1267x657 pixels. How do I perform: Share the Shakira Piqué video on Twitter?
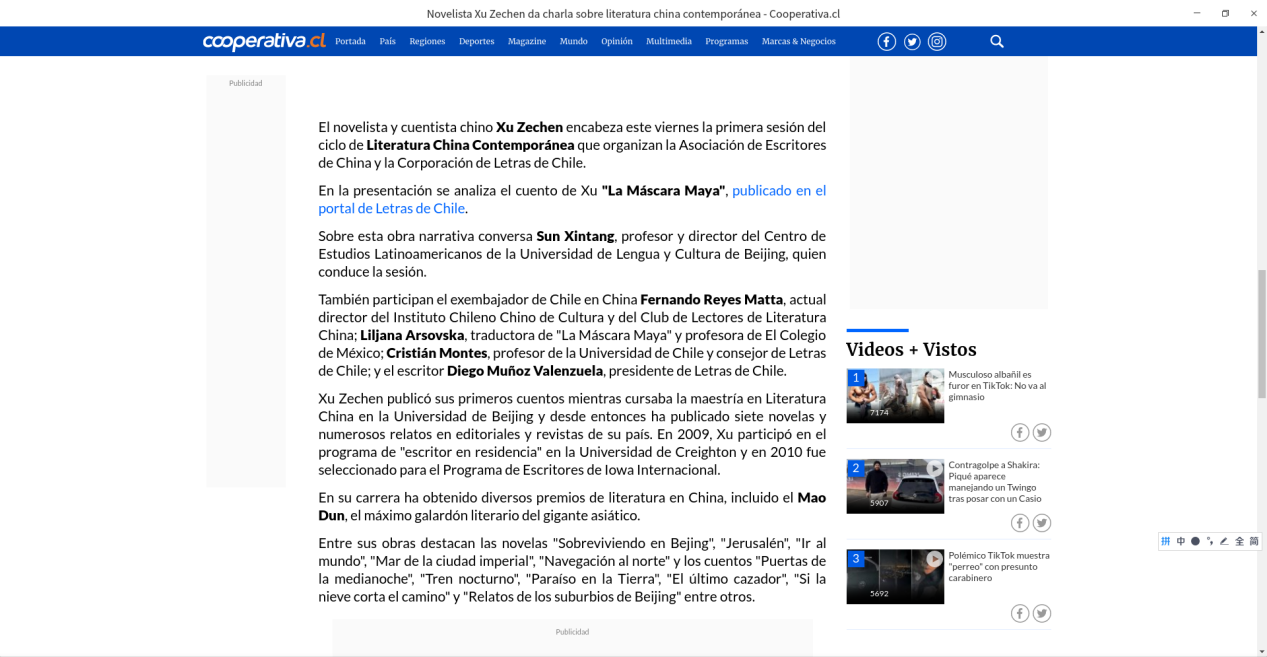[x=1041, y=523]
